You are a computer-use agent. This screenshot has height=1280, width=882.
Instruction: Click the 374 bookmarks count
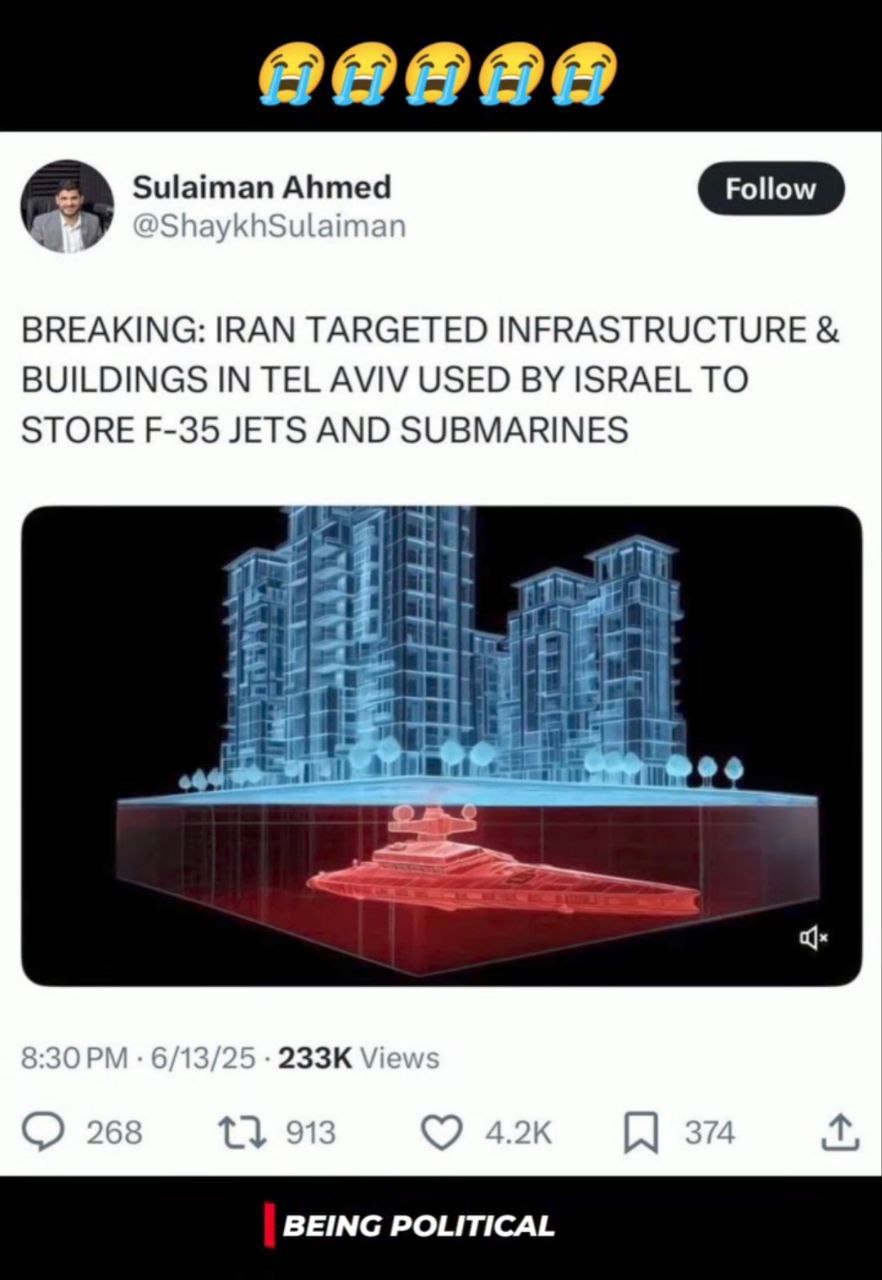click(x=710, y=1133)
